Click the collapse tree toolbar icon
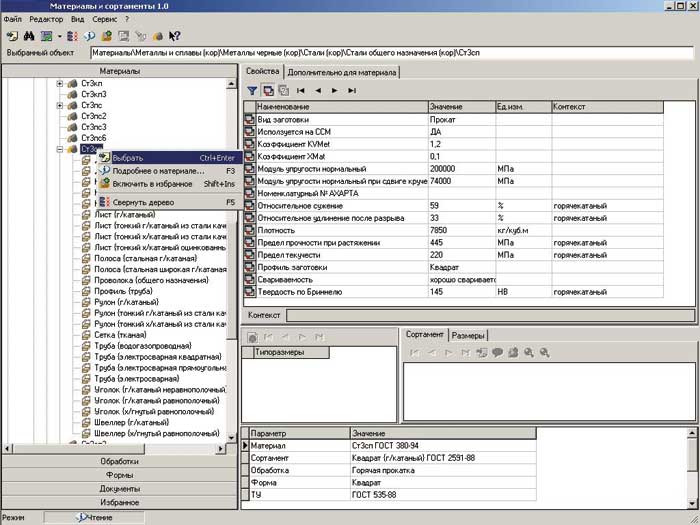Screen dimensions: 700x525 pos(72,36)
